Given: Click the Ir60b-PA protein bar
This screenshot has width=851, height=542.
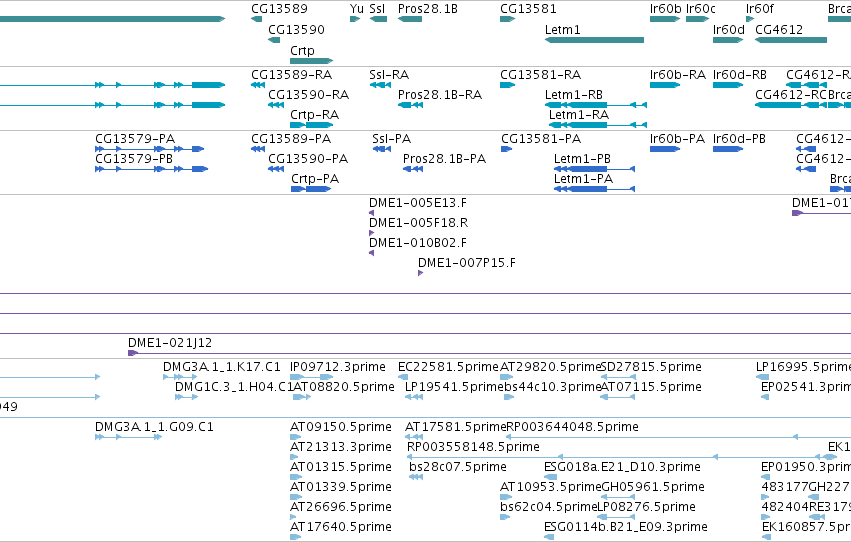Looking at the screenshot, I should coord(665,149).
